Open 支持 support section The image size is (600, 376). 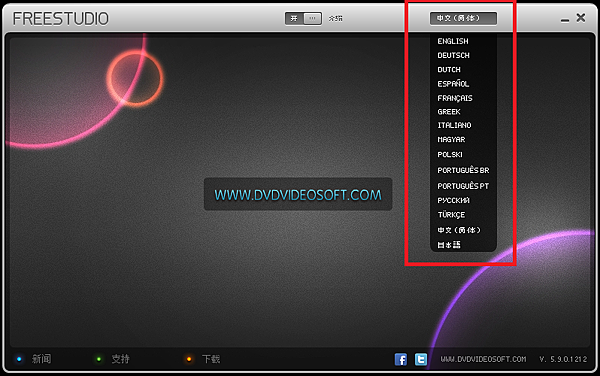point(121,359)
